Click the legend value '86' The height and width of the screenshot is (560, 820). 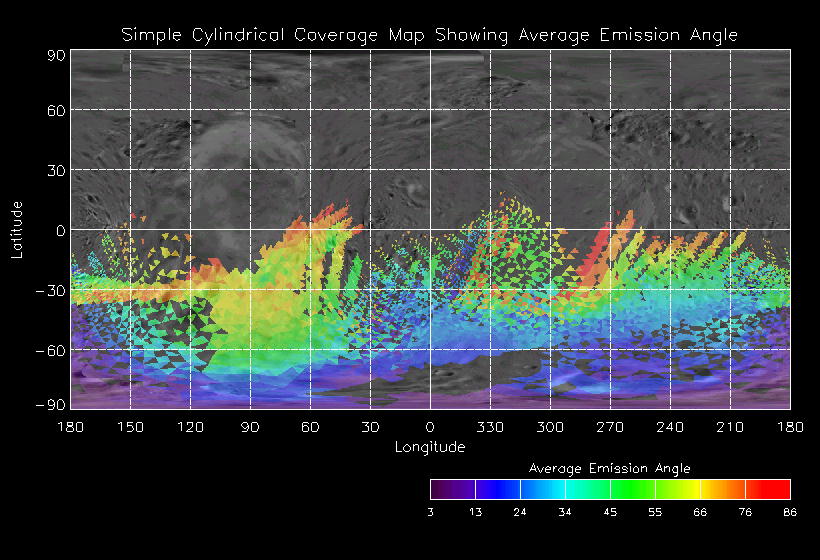[x=790, y=512]
